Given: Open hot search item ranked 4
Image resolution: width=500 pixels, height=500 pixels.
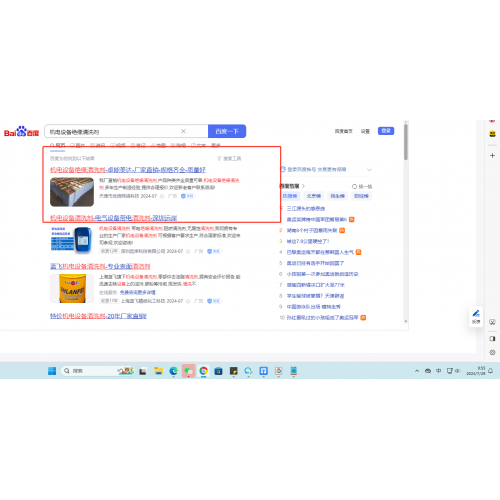Looking at the screenshot, I should tap(320, 252).
